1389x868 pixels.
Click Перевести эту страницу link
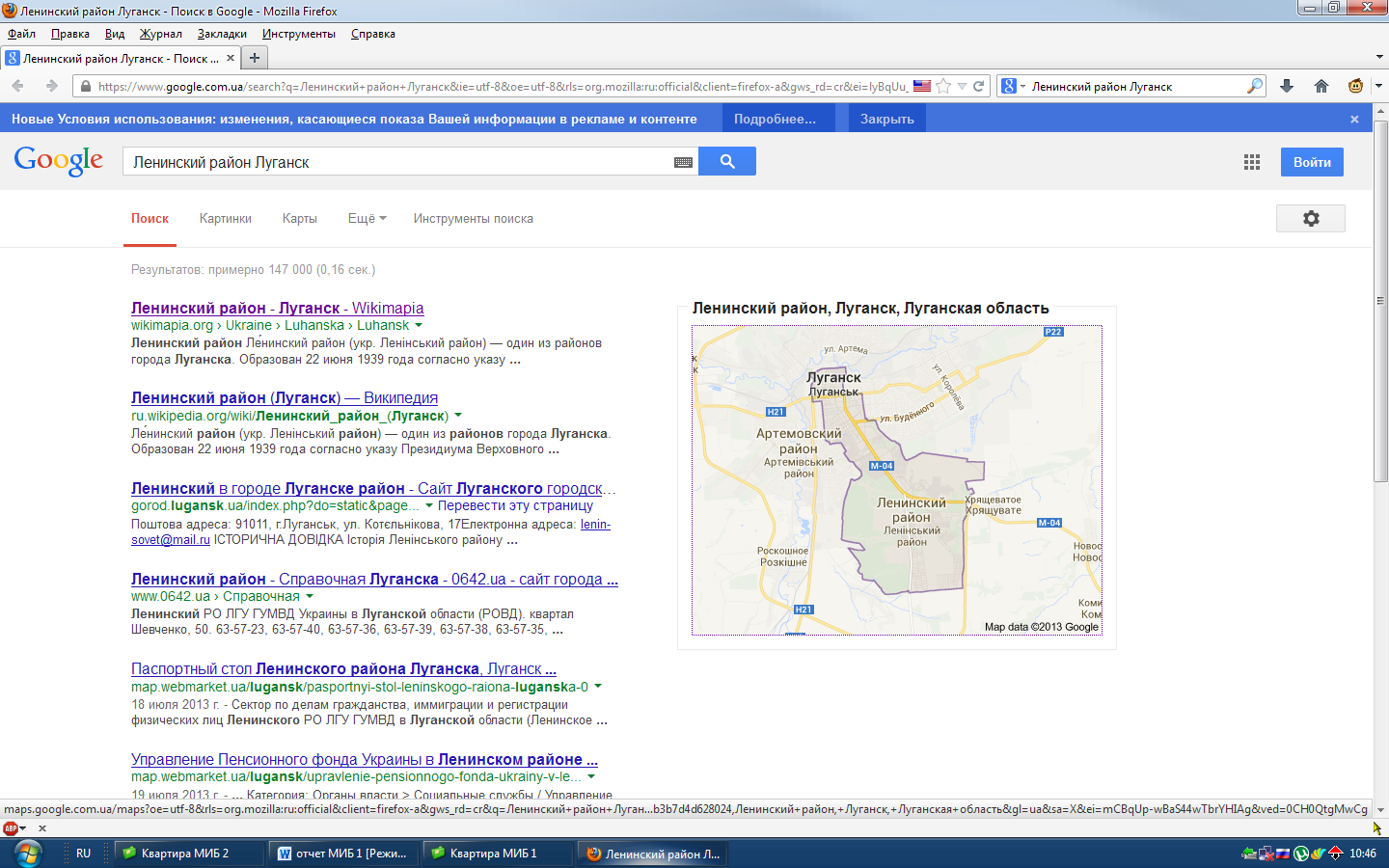click(515, 505)
